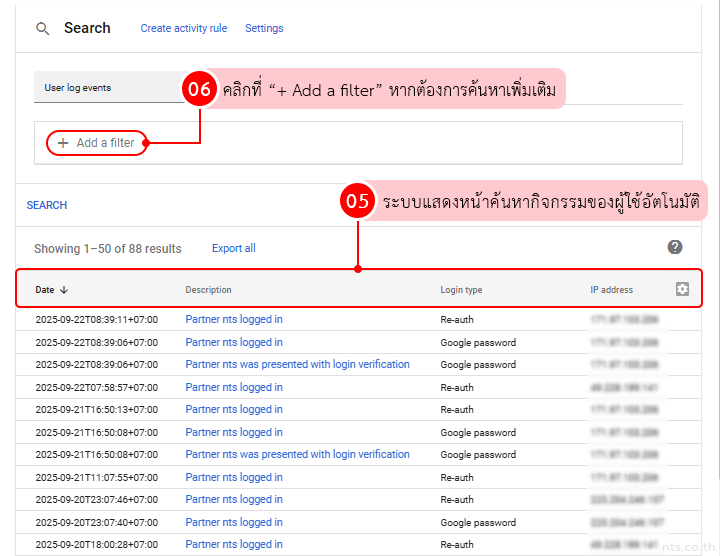Open the 07:58:57 Partner nts logged in entry
This screenshot has width=720, height=556.
click(x=234, y=387)
